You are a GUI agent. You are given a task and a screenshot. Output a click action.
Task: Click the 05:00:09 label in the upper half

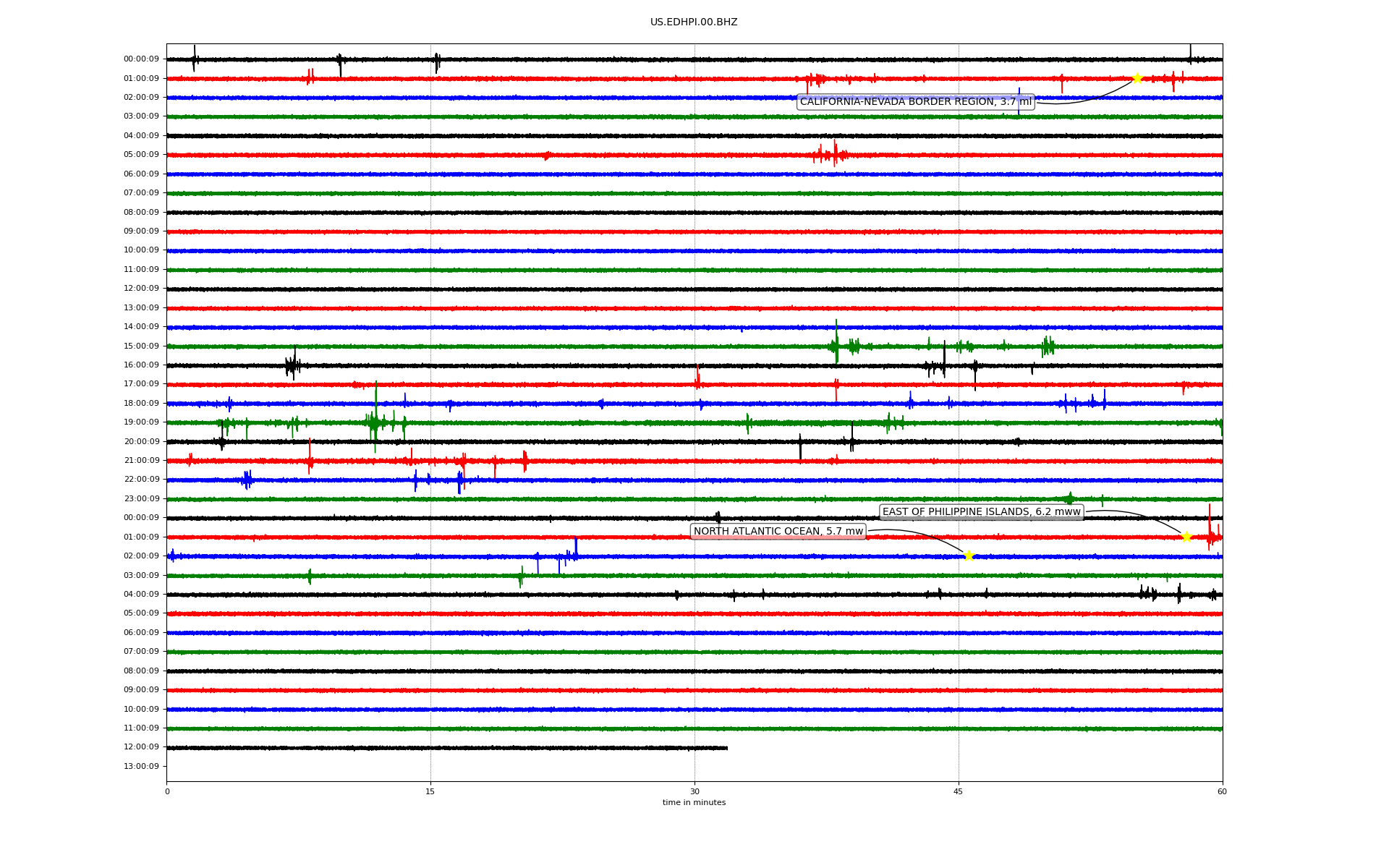141,155
